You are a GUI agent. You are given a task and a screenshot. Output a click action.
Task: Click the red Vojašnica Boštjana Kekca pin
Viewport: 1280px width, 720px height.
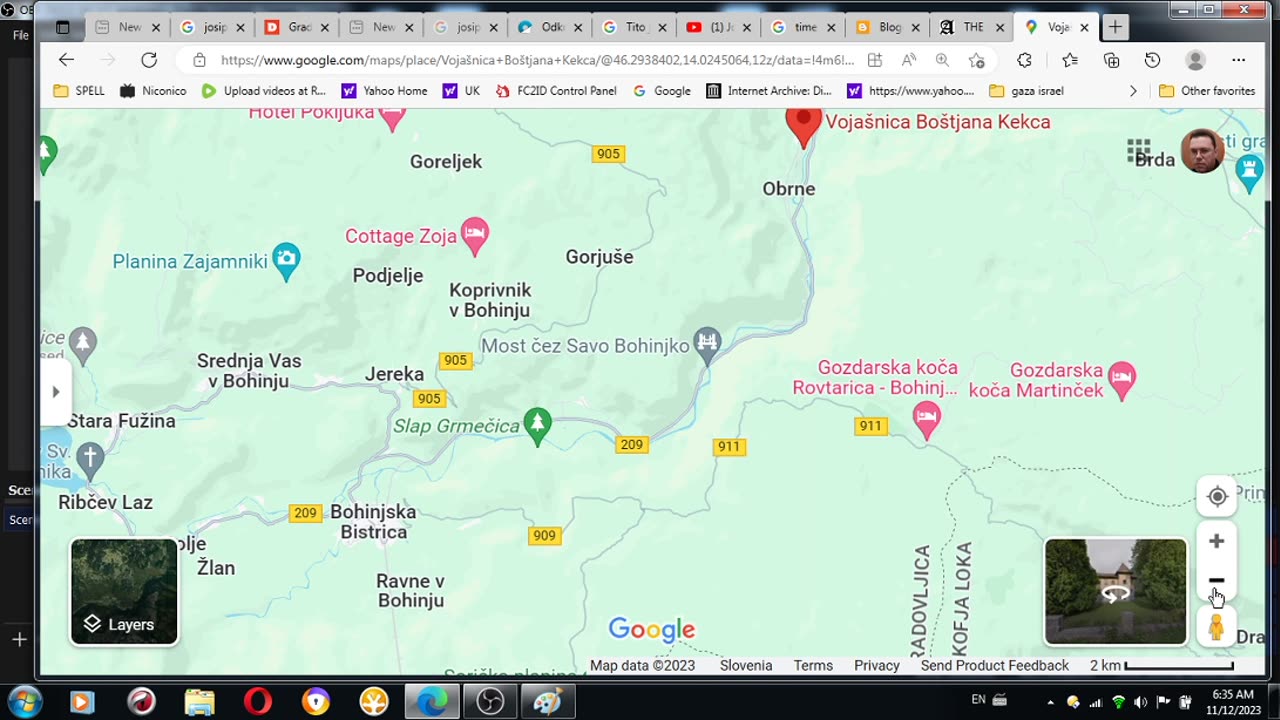click(x=803, y=127)
